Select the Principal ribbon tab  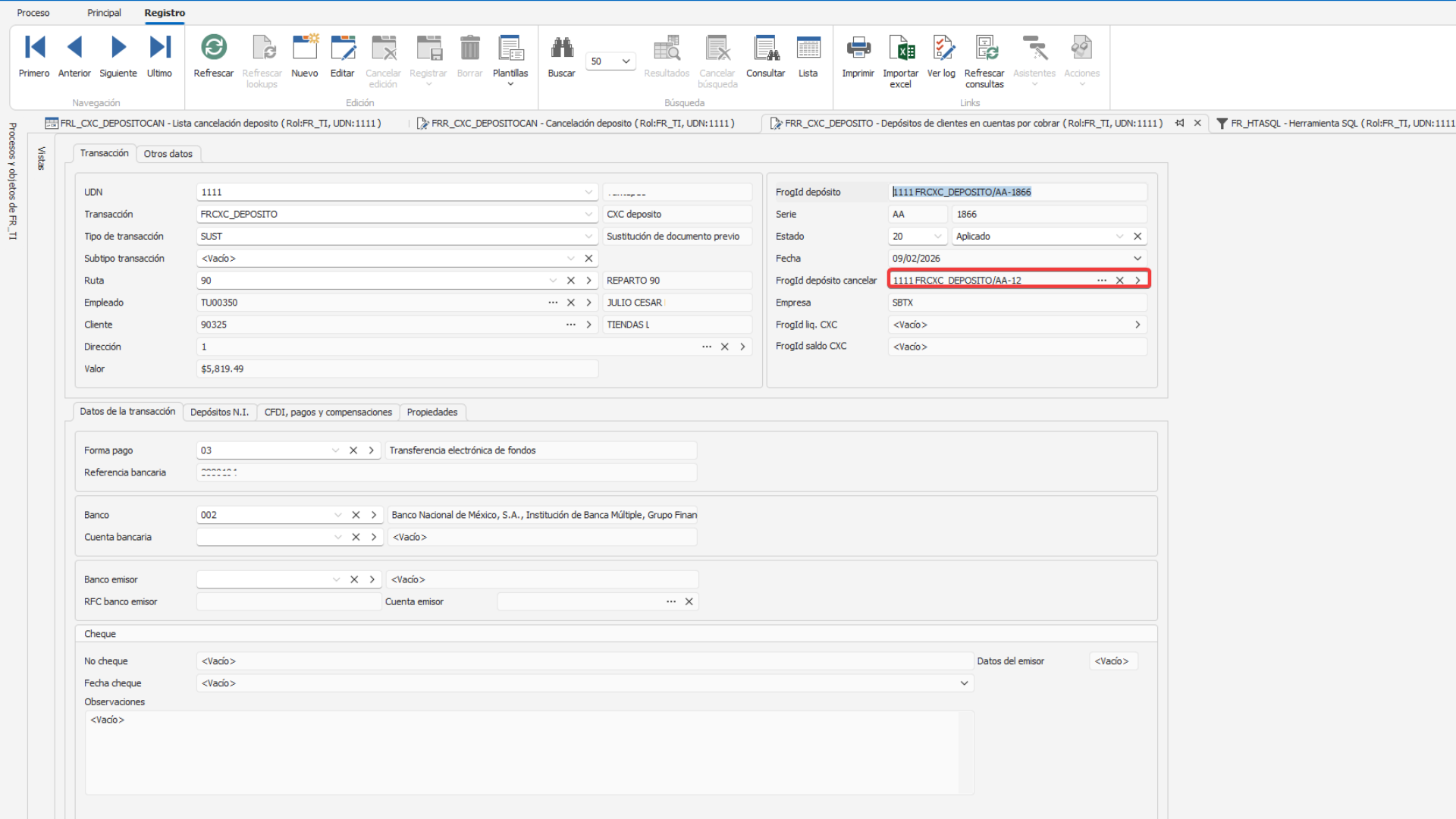click(104, 13)
